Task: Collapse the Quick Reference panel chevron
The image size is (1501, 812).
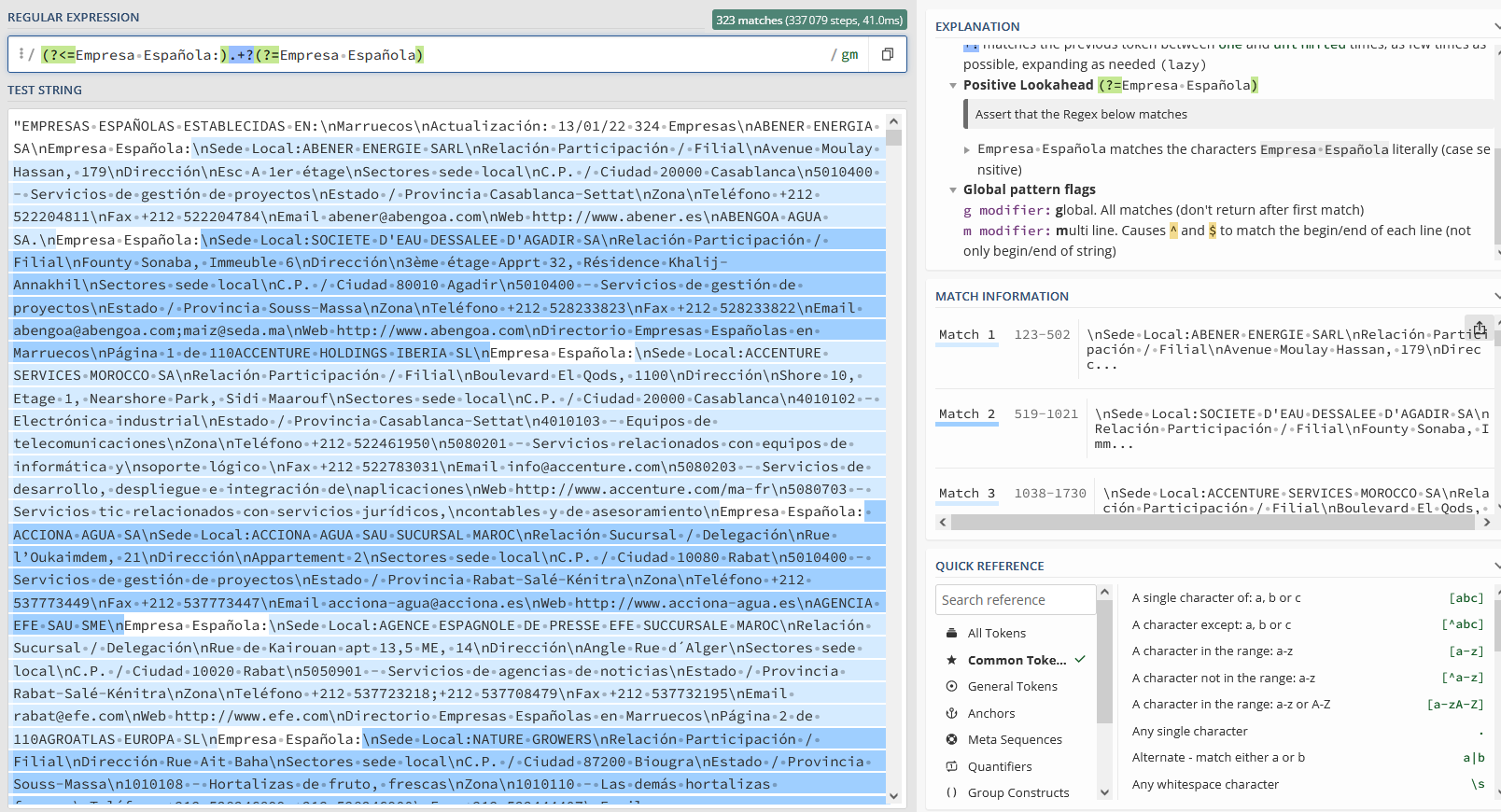Action: (1496, 566)
